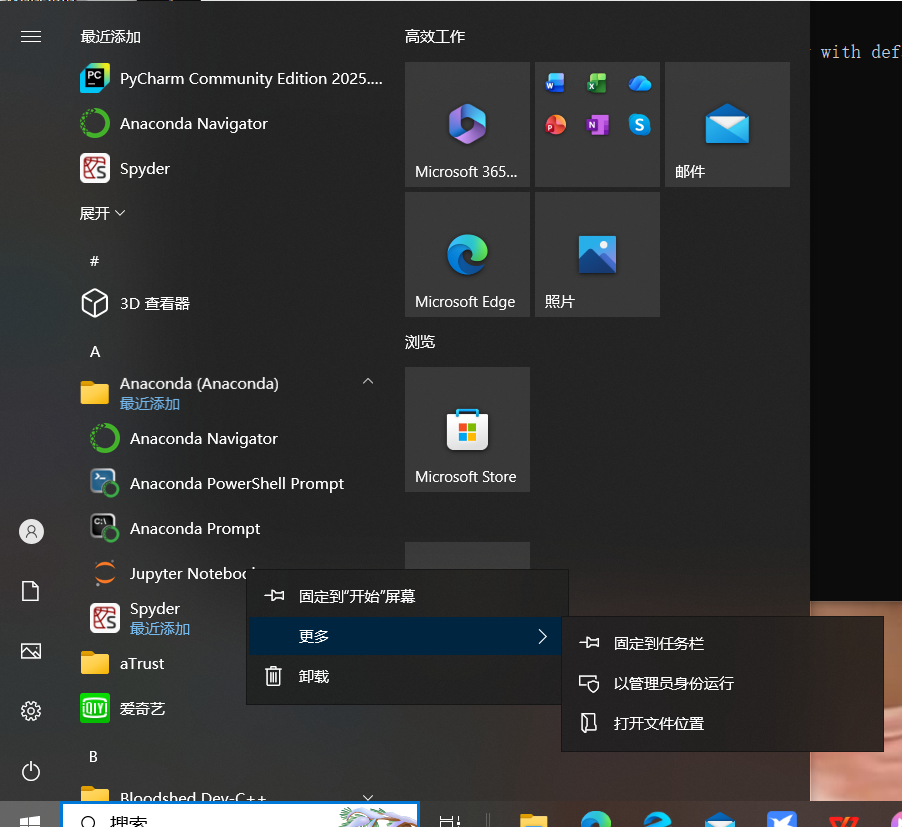This screenshot has height=827, width=902.
Task: Click the 高效工作 tile group header
Action: pos(435,37)
